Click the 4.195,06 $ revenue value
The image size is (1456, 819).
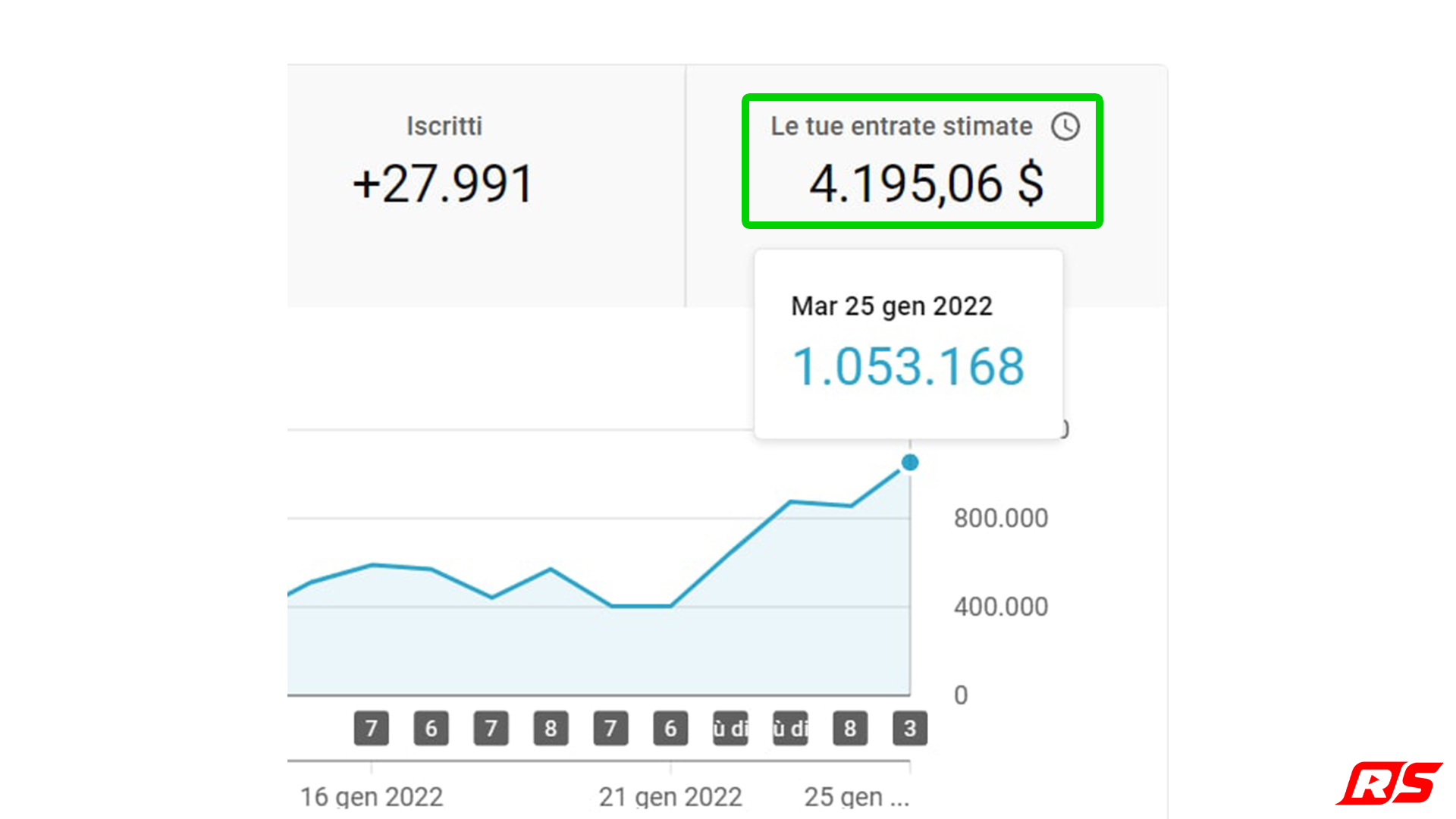tap(926, 184)
